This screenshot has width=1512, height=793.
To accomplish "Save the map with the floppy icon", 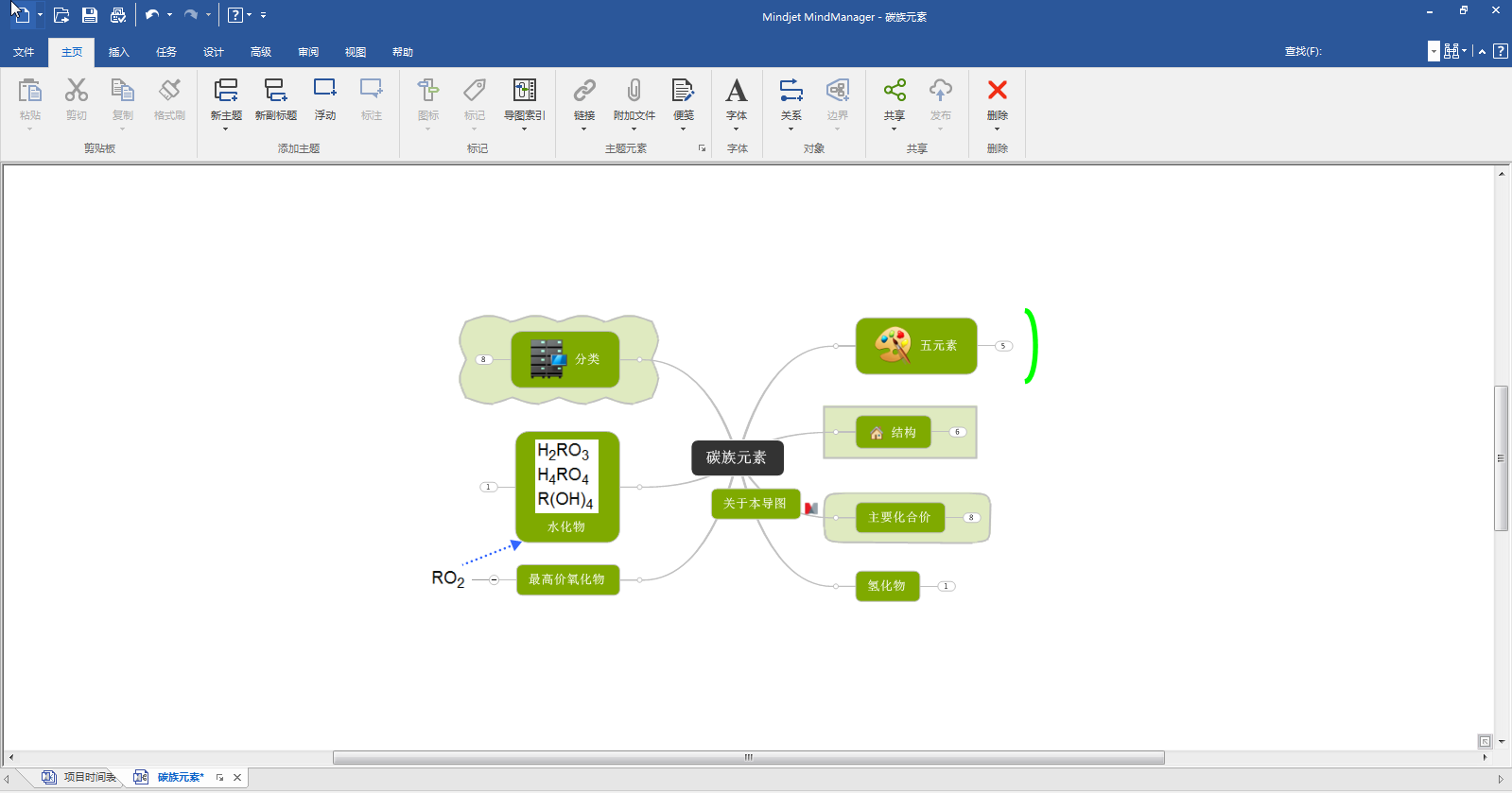I will [90, 15].
